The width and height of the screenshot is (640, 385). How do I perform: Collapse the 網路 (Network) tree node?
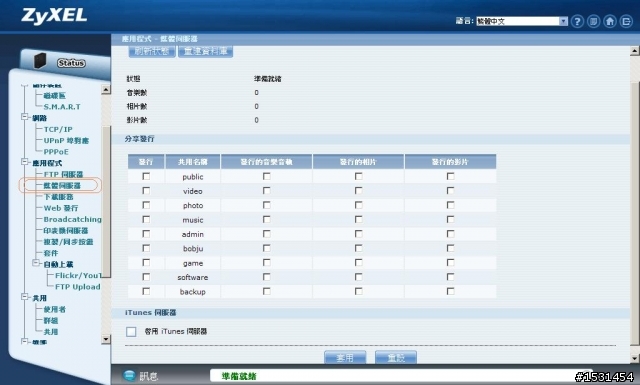24,117
